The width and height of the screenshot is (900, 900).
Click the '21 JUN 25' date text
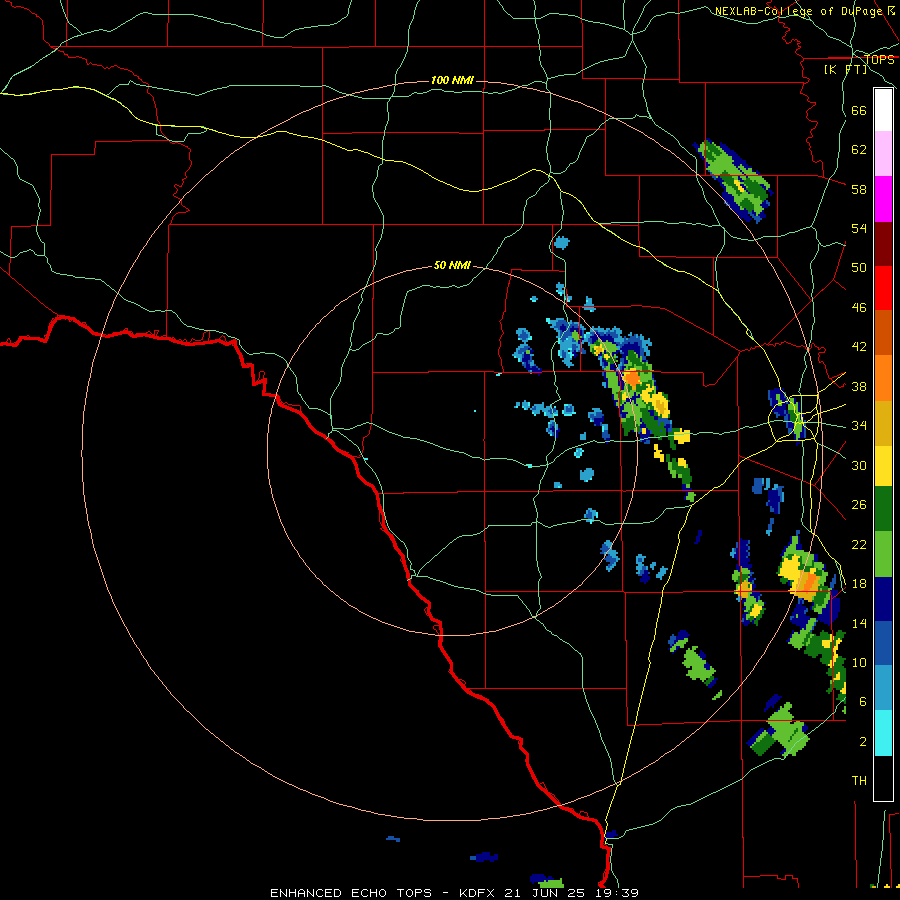545,893
